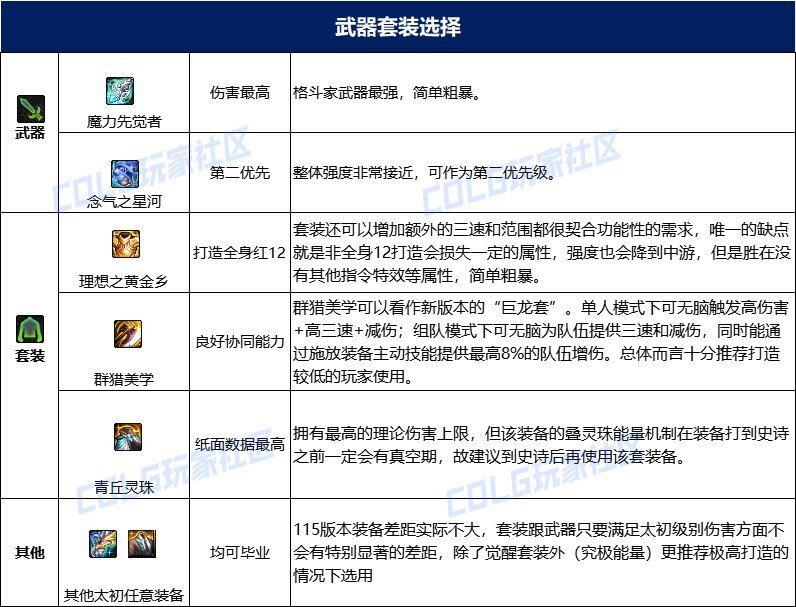Click the 魔力先觉者 name text

[124, 122]
